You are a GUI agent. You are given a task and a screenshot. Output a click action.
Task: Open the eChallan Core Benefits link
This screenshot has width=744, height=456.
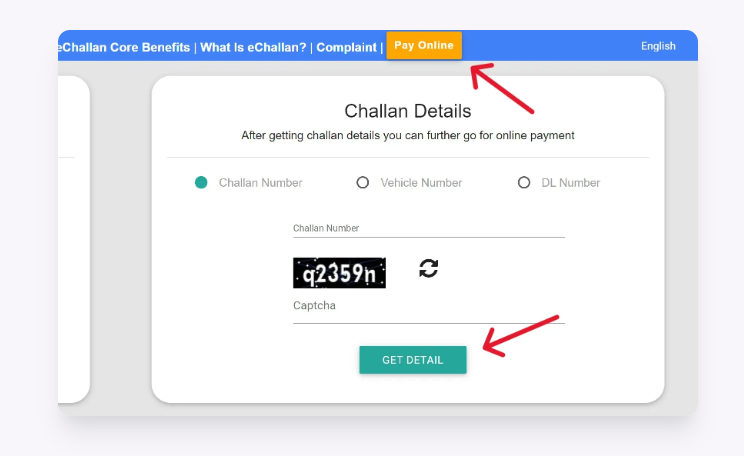click(125, 47)
